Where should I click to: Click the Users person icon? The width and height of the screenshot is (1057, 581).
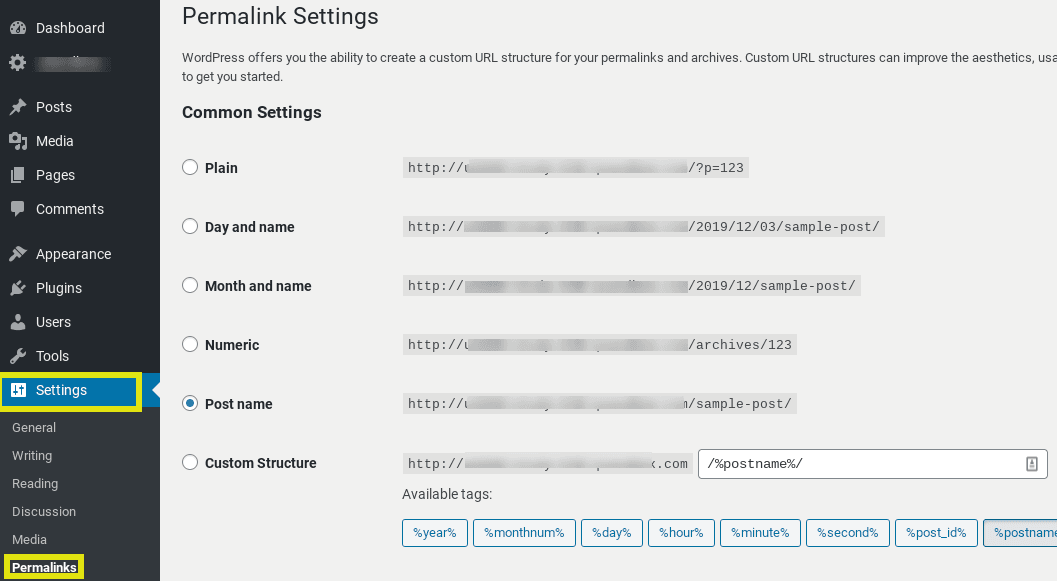[x=18, y=322]
